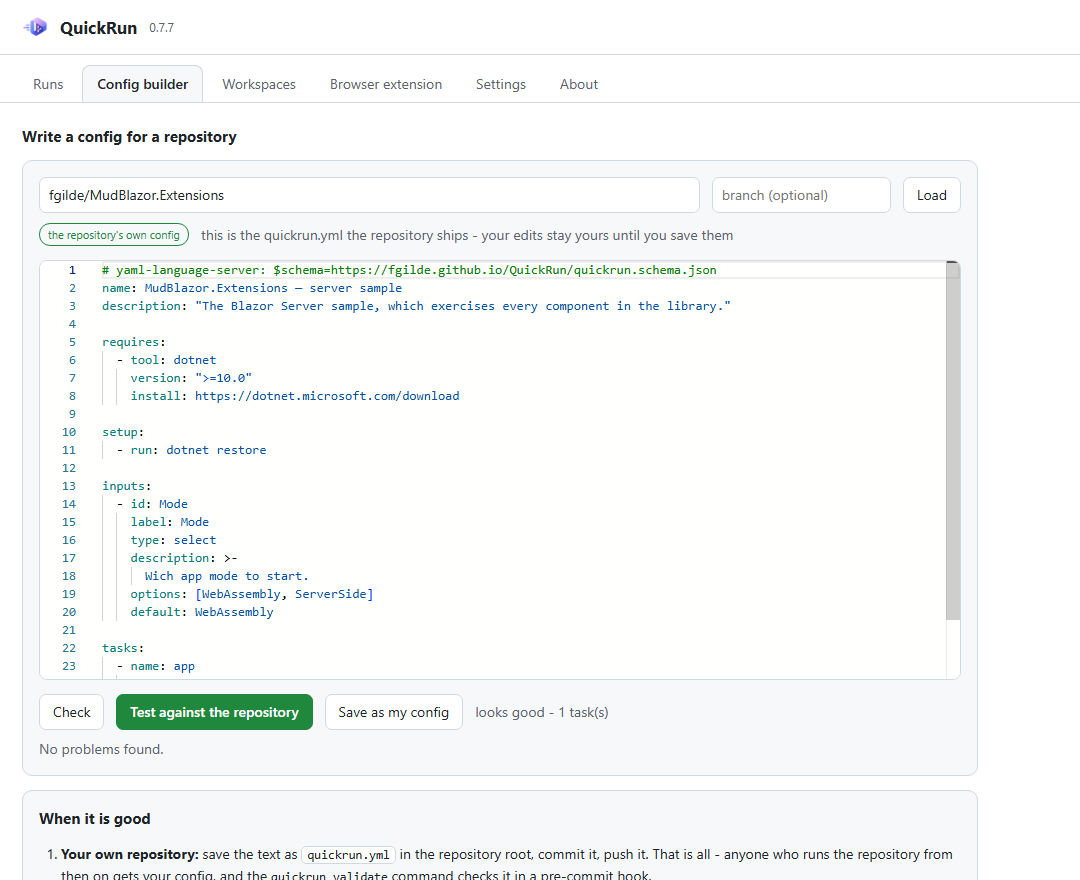The image size is (1080, 880).
Task: Click the code editor vertical scrollbar thumb
Action: click(x=953, y=441)
